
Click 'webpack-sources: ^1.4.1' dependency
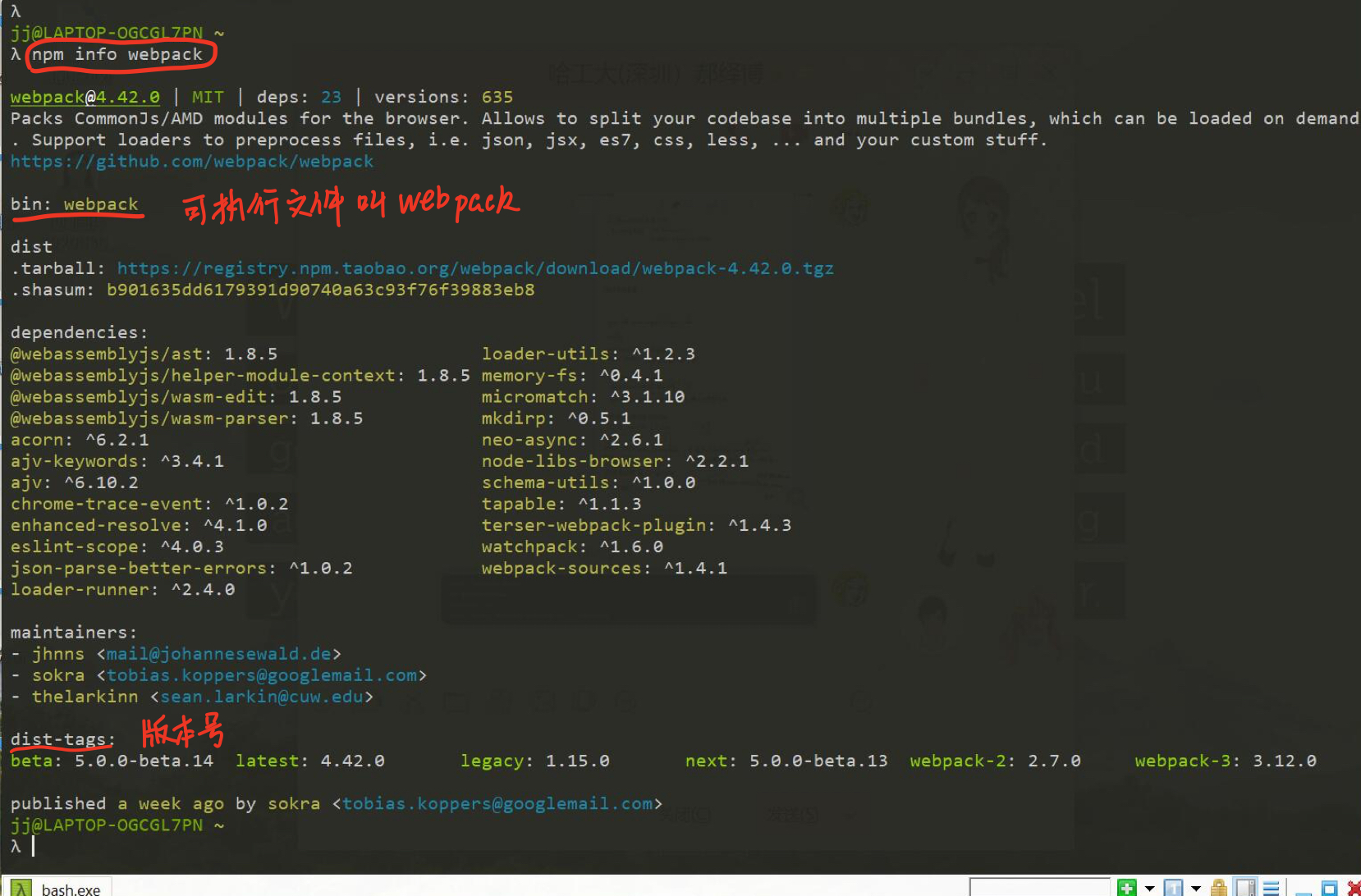(x=604, y=568)
